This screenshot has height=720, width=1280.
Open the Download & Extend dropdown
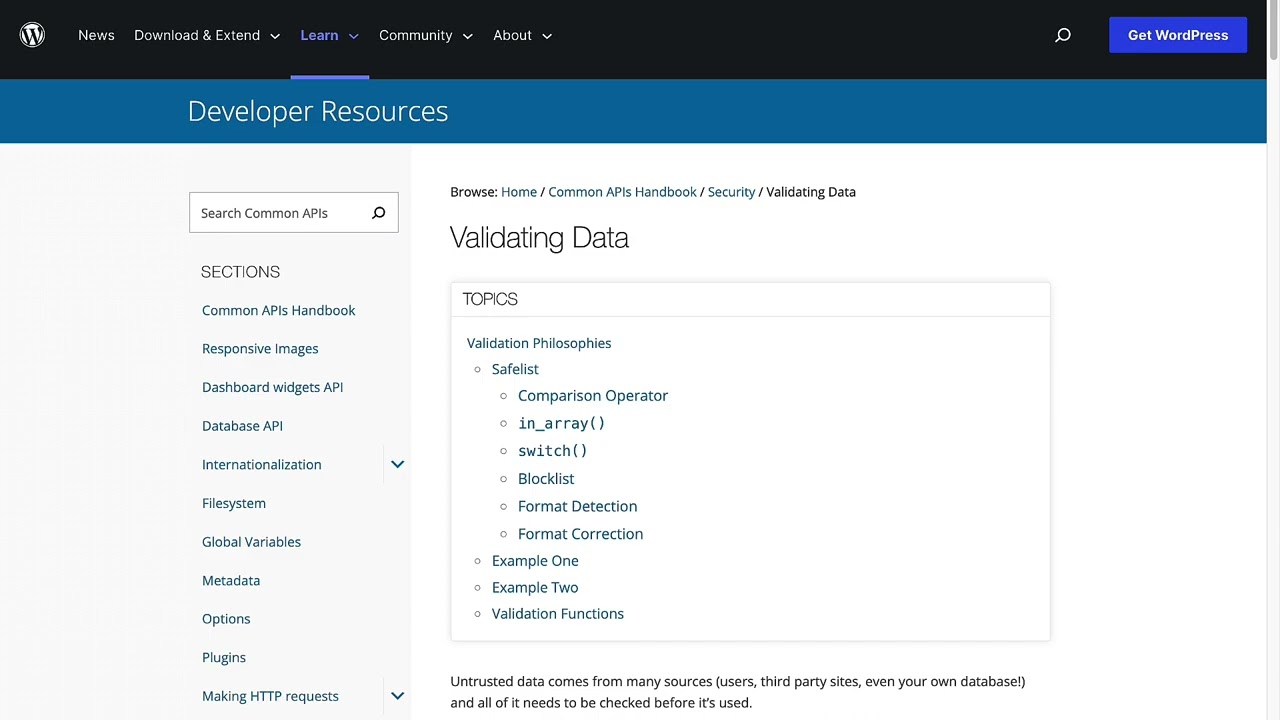207,35
